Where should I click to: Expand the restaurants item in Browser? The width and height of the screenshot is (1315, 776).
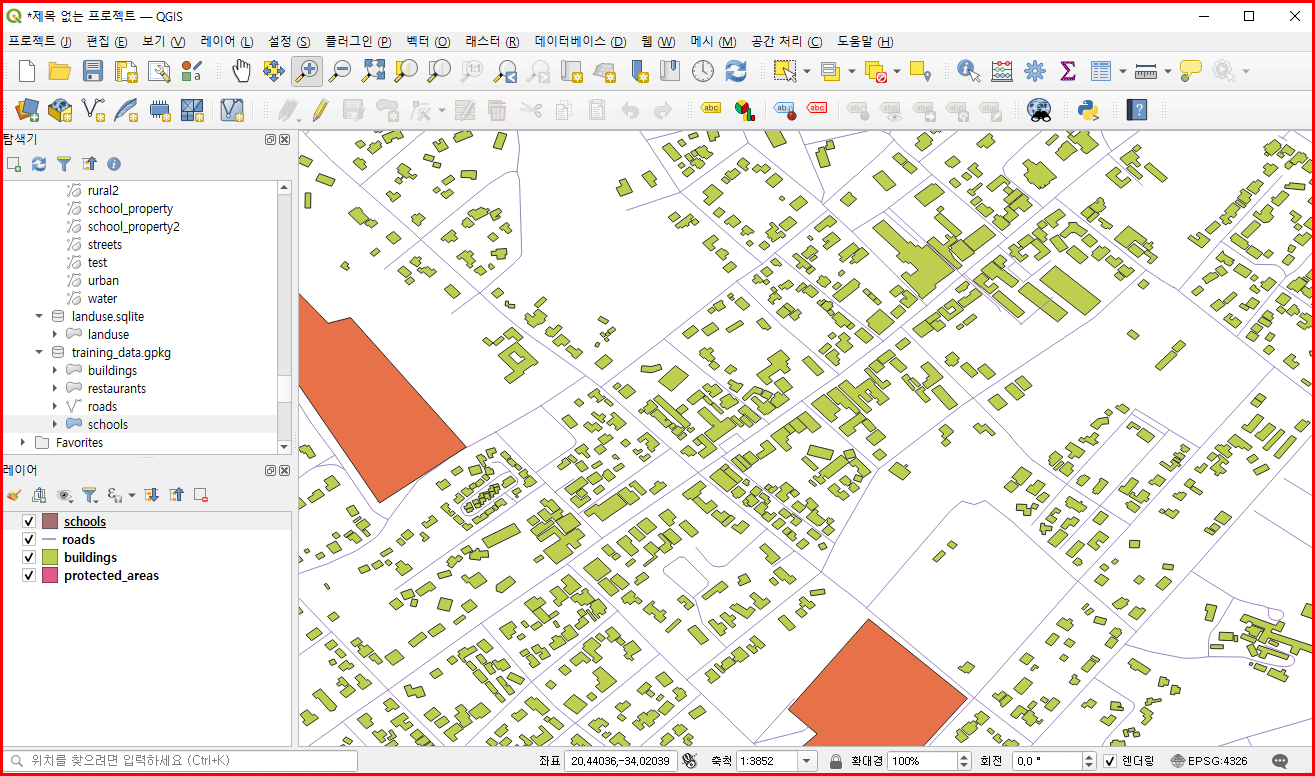click(x=55, y=388)
